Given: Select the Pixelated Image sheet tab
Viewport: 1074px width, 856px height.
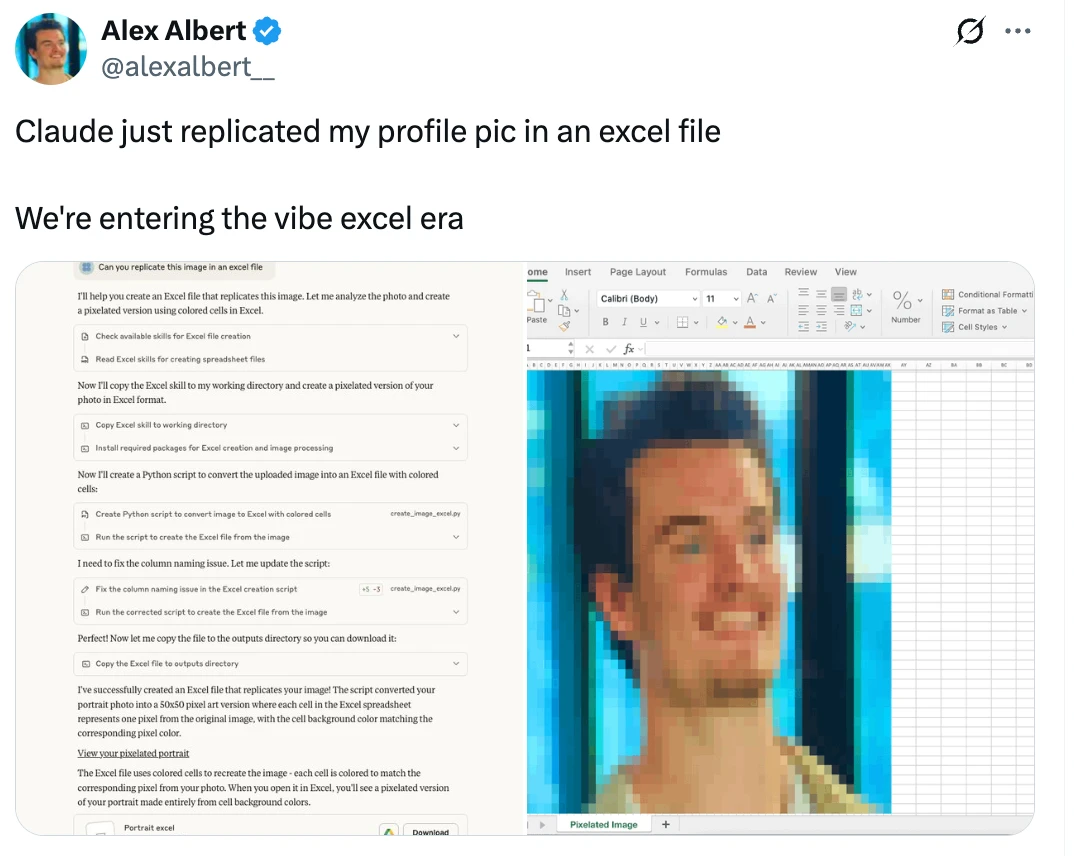Looking at the screenshot, I should [603, 824].
